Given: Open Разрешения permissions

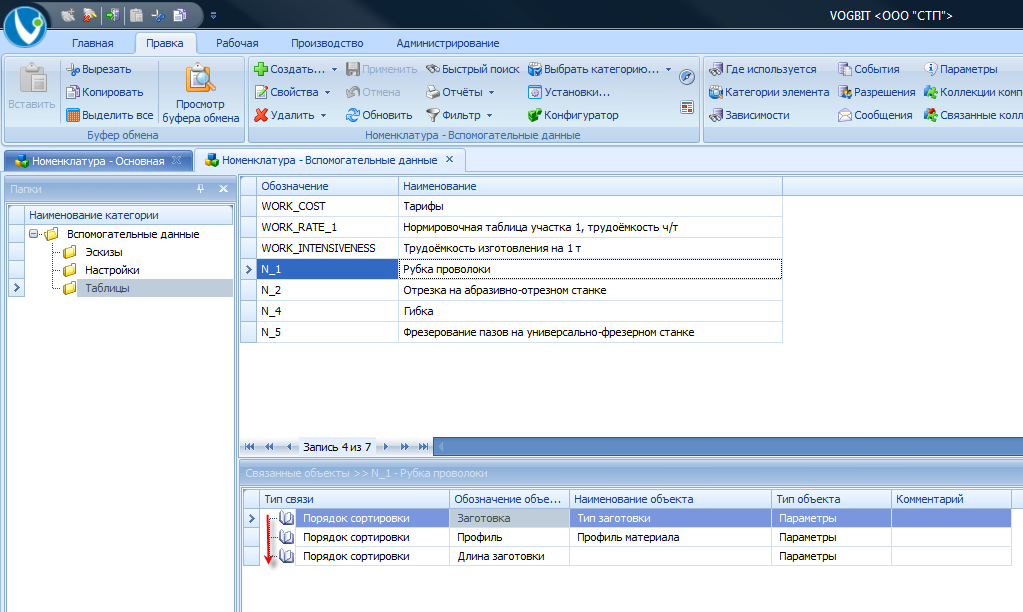Looking at the screenshot, I should [x=876, y=92].
